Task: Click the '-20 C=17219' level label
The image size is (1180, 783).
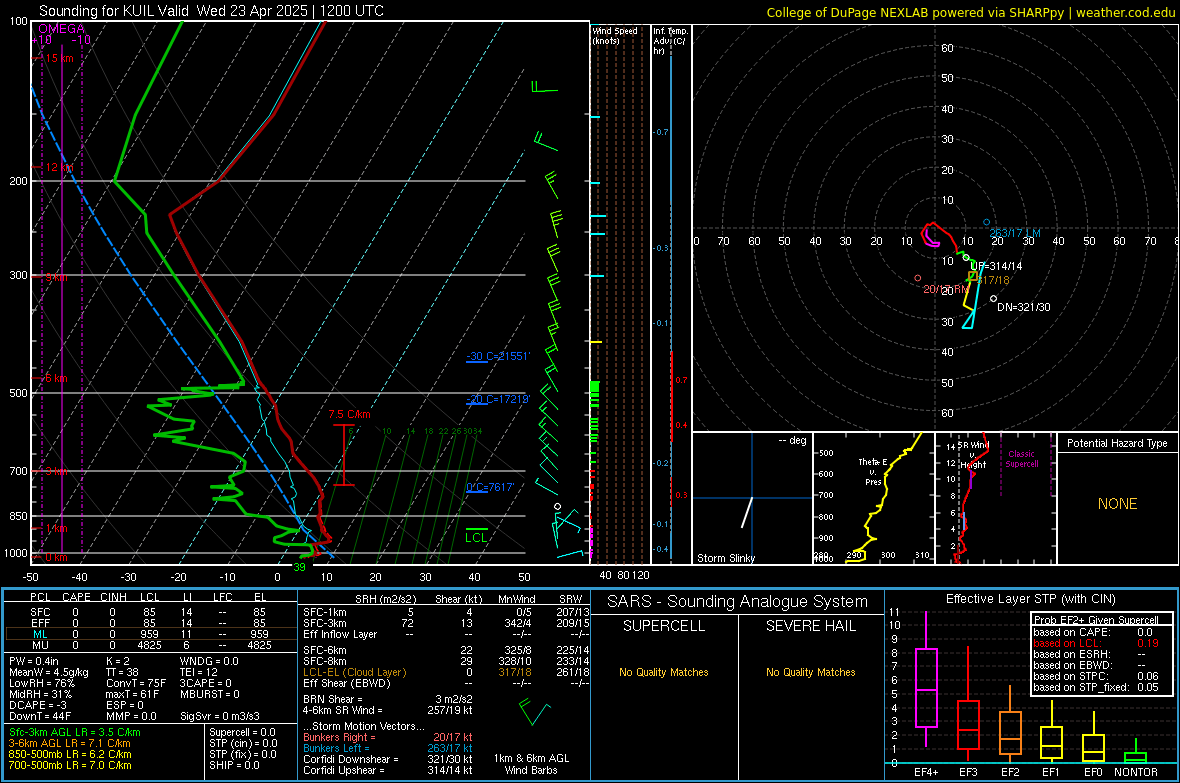Action: pos(498,399)
